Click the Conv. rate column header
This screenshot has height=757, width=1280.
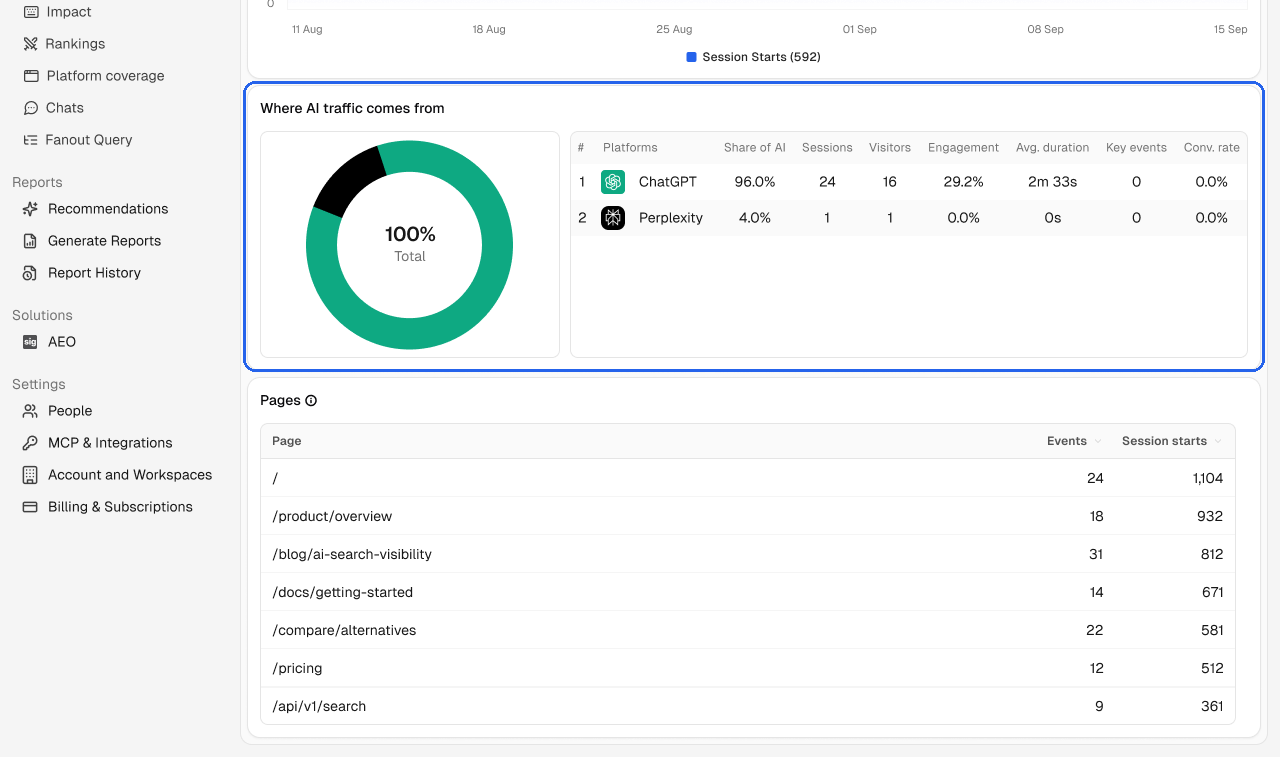1212,148
